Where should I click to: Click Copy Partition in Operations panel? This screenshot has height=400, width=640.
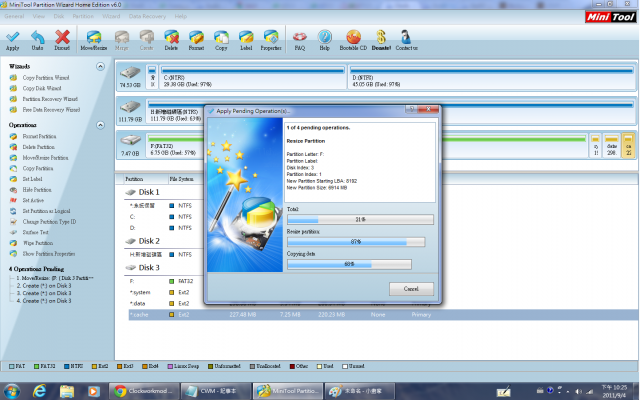[x=38, y=168]
